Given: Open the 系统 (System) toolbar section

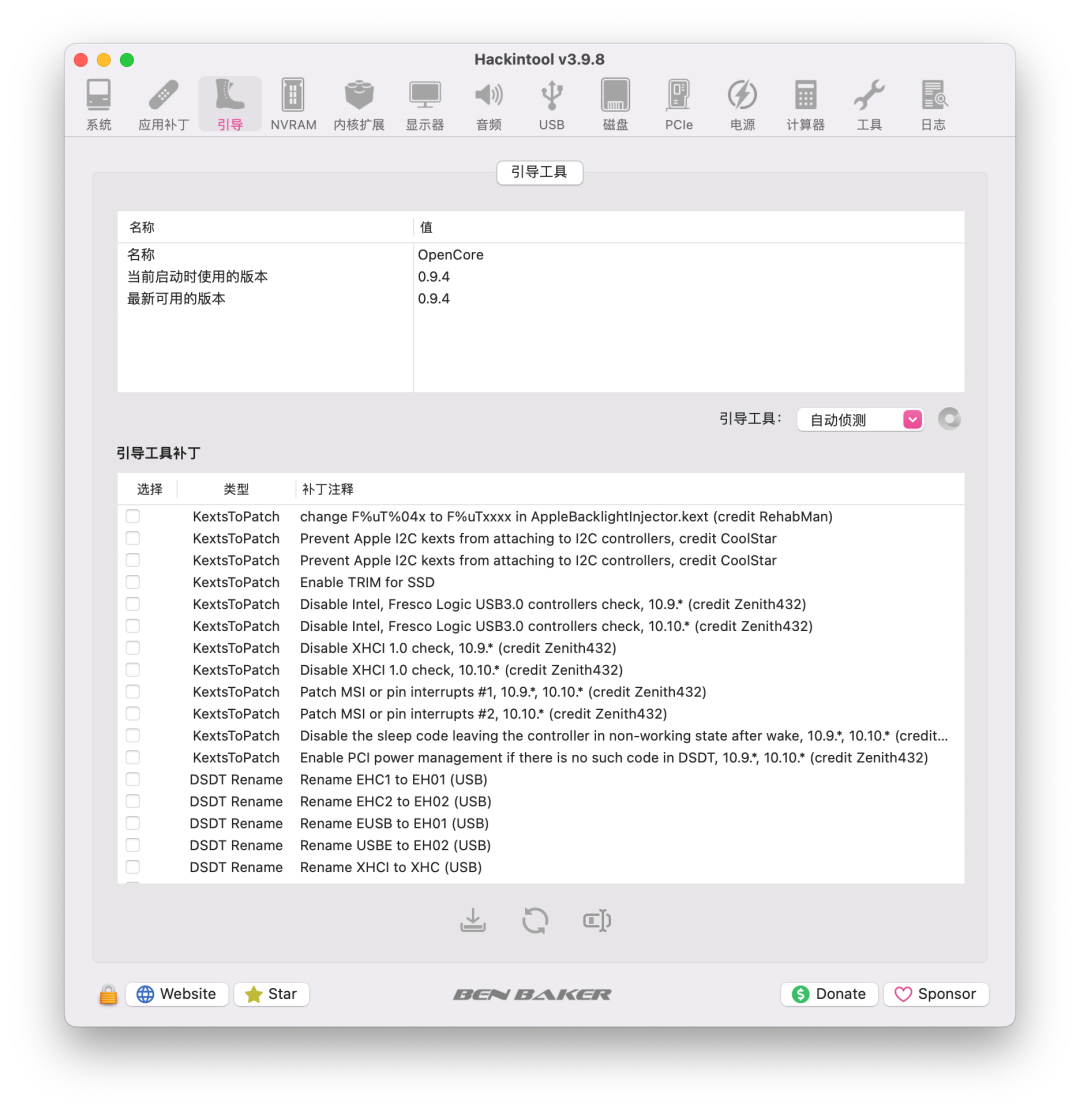Looking at the screenshot, I should point(99,105).
